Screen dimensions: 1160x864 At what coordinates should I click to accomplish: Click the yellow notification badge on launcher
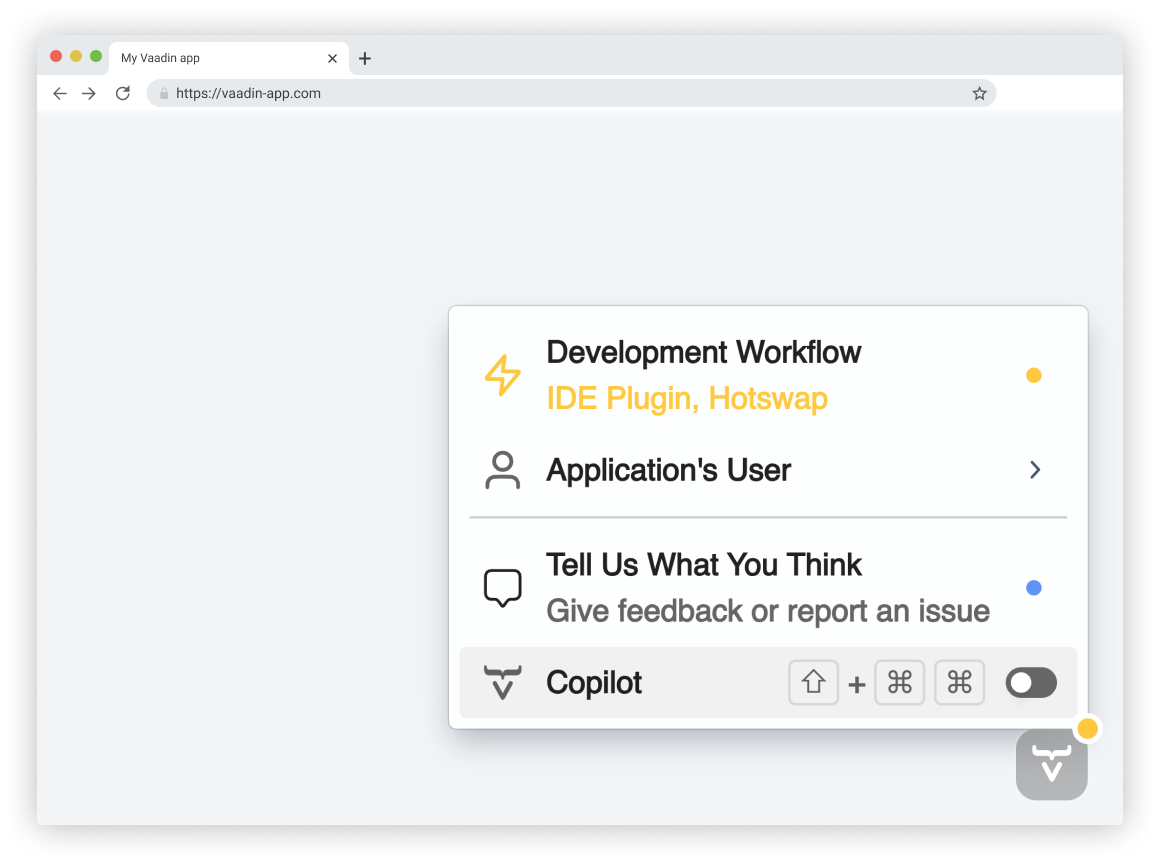click(x=1088, y=729)
